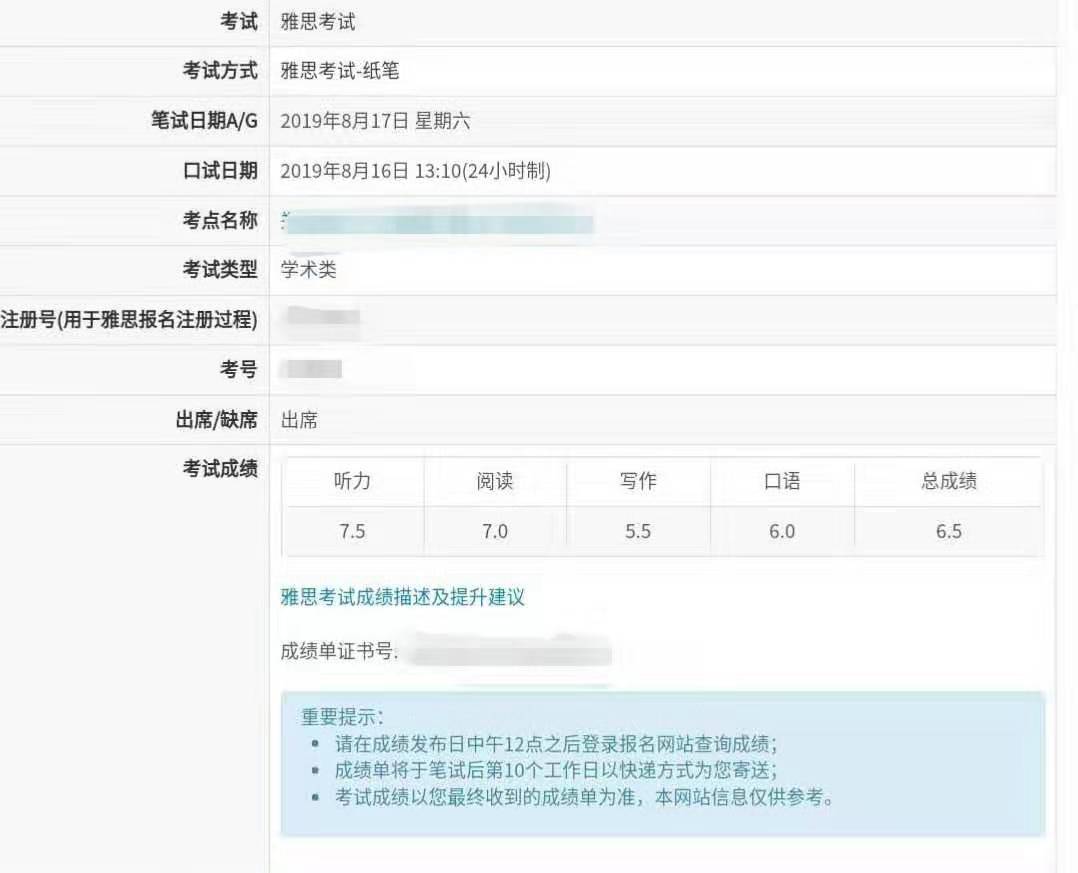This screenshot has height=873, width=1078.
Task: Click the 成绩单证书号 certificate number text
Action: pos(340,653)
